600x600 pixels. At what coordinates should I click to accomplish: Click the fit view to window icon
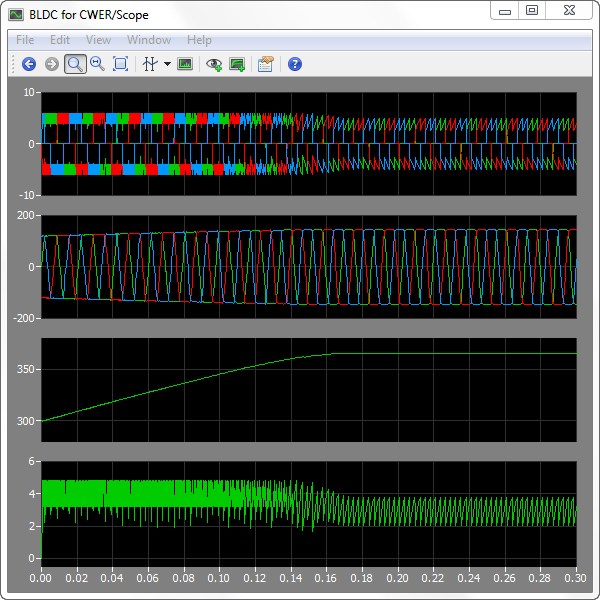(120, 64)
